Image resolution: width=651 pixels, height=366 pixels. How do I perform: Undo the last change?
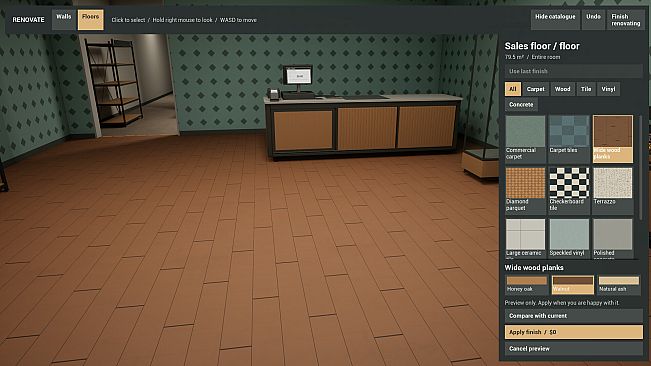click(593, 20)
